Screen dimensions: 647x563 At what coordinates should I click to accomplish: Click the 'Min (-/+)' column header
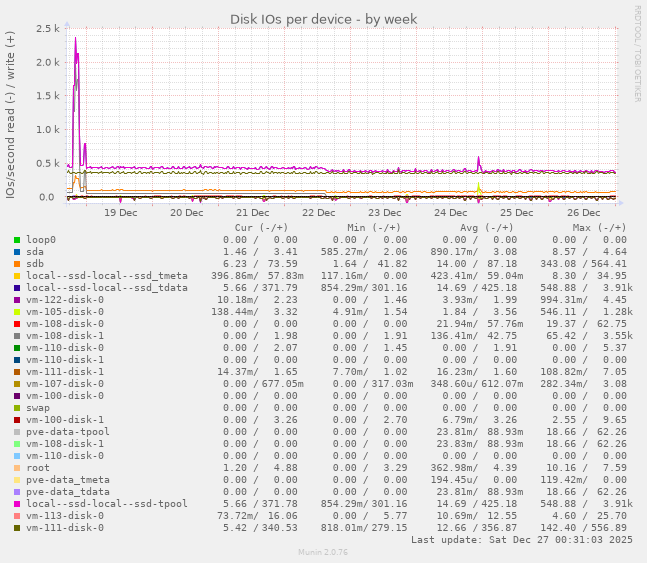click(374, 228)
